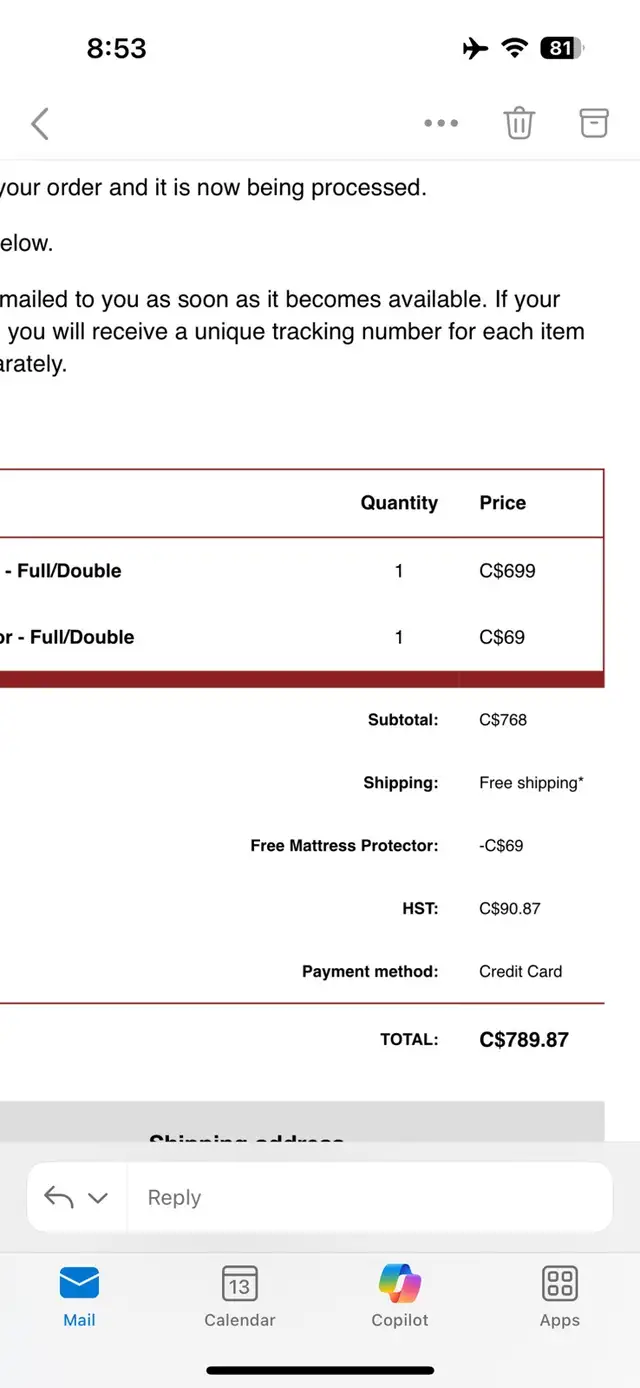The image size is (640, 1388).
Task: Open the Apps tab
Action: [560, 1296]
